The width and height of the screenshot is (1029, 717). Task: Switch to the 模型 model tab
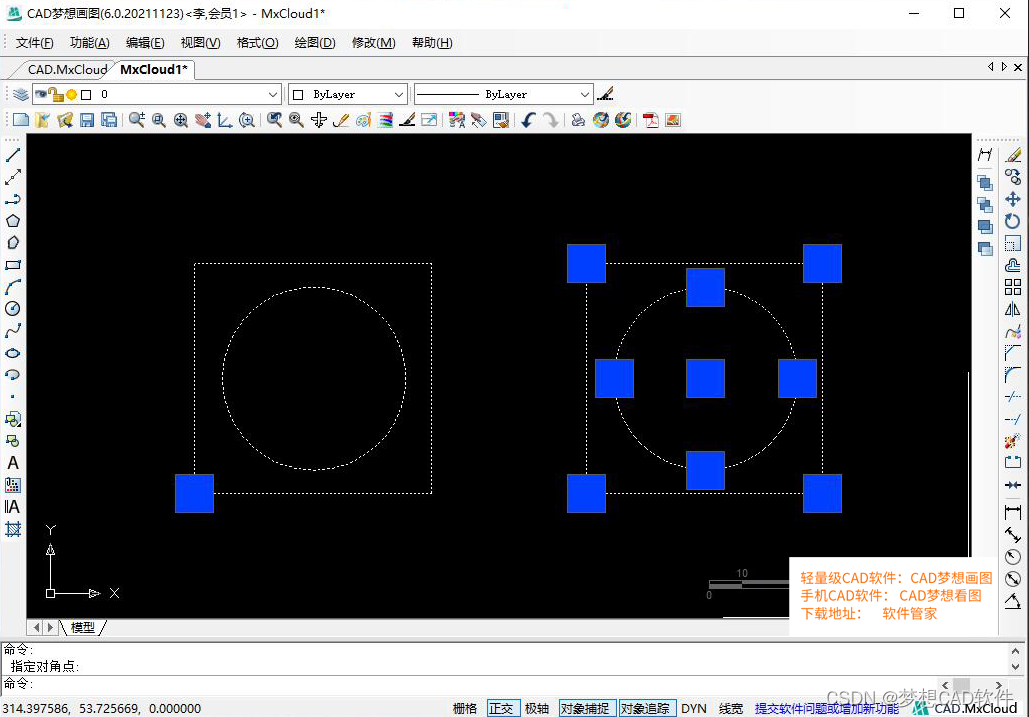[82, 628]
